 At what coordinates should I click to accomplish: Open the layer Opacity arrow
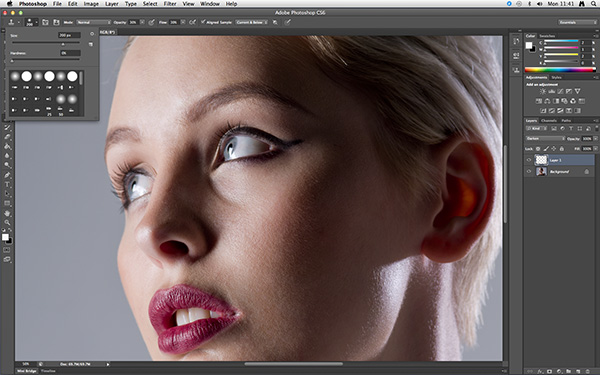pos(596,139)
